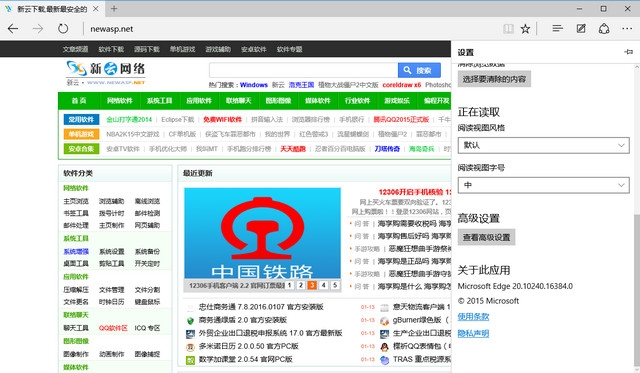This screenshot has height=373, width=640.
Task: Click the website search text box
Action: click(303, 70)
